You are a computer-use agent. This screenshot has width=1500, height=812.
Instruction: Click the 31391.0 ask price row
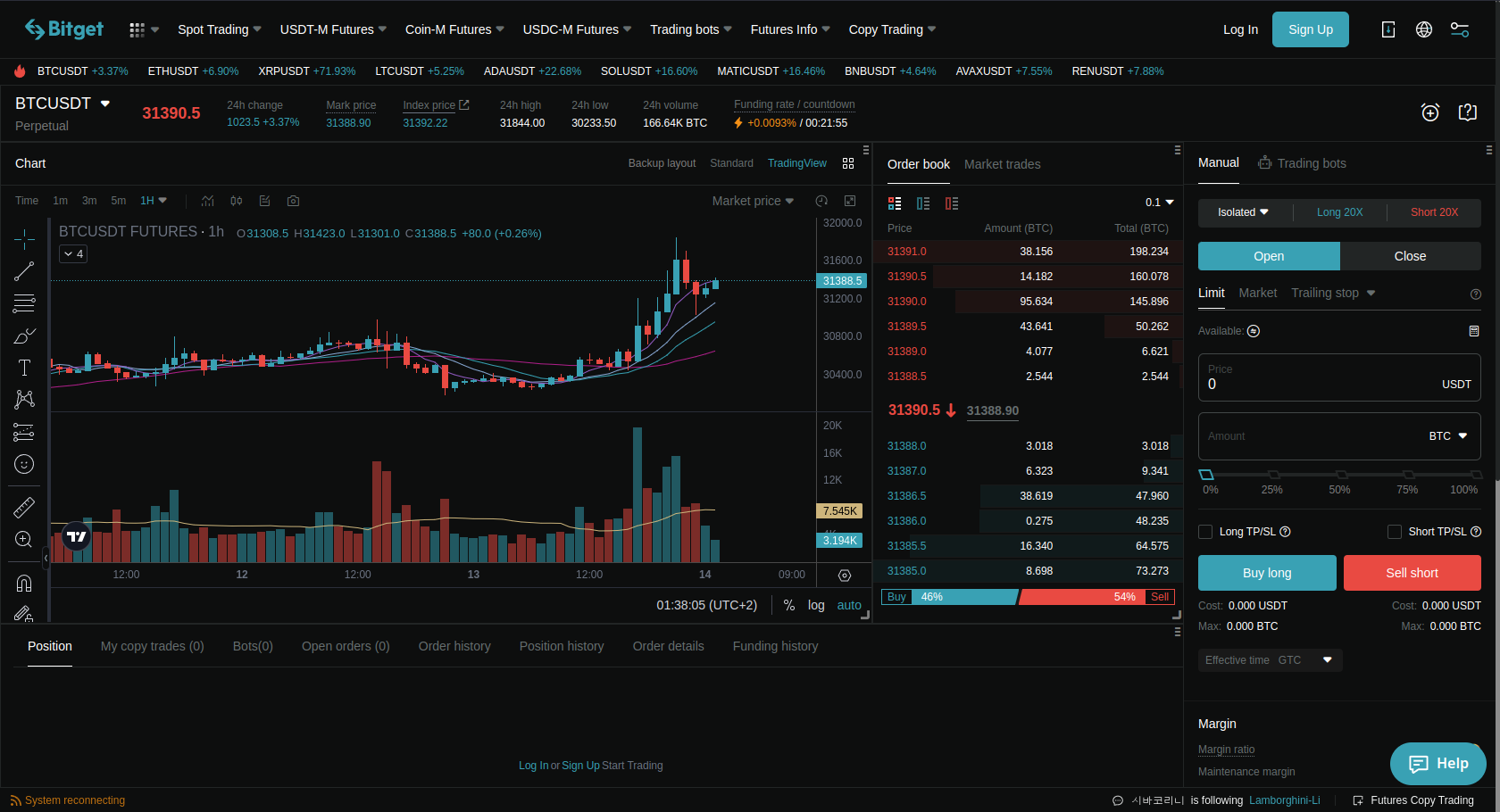[x=1028, y=252]
